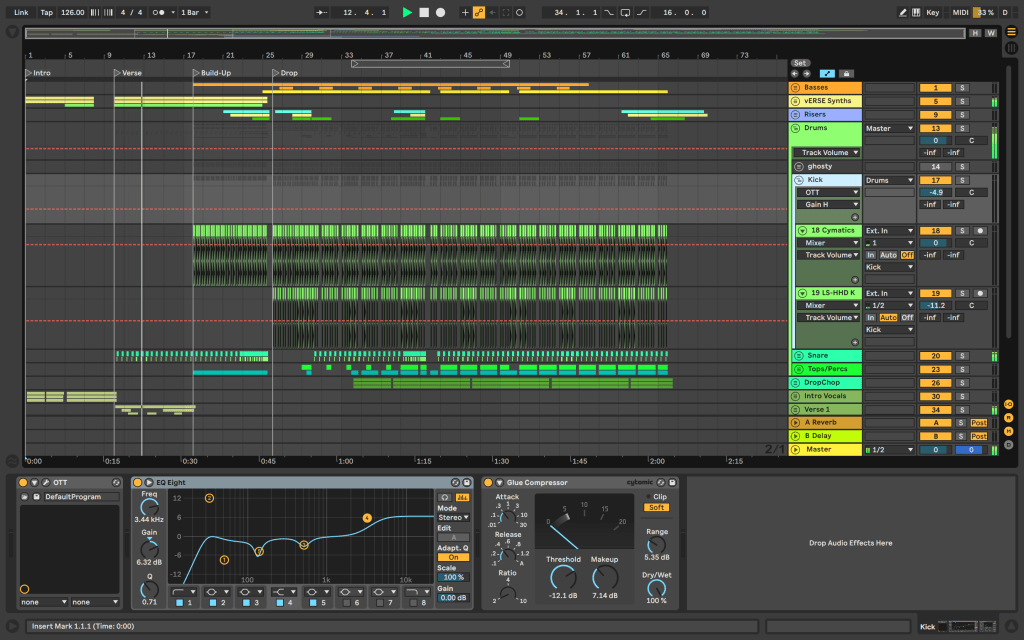Click the Link button
The height and width of the screenshot is (640, 1024).
(21, 12)
